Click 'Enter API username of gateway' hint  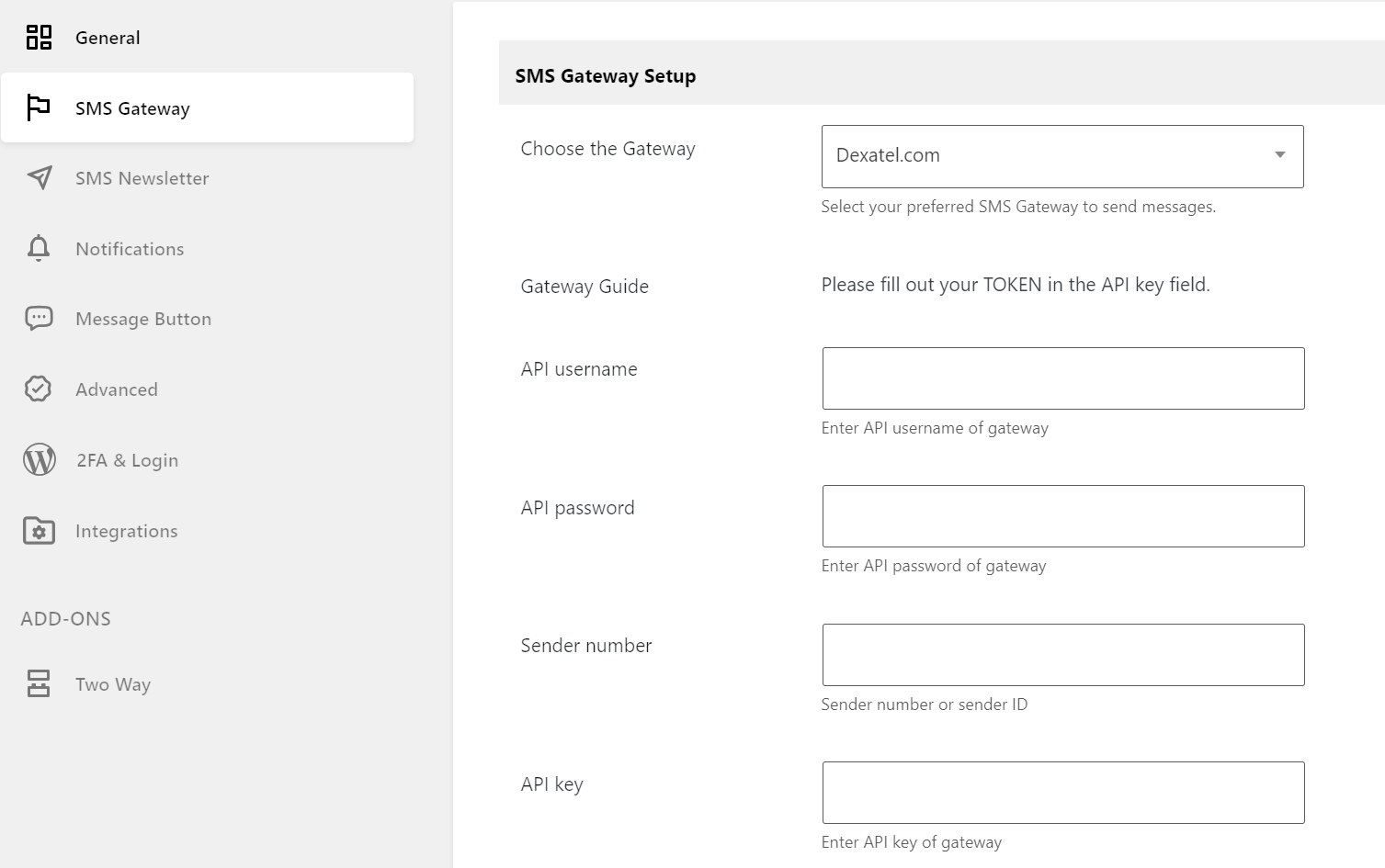tap(935, 428)
